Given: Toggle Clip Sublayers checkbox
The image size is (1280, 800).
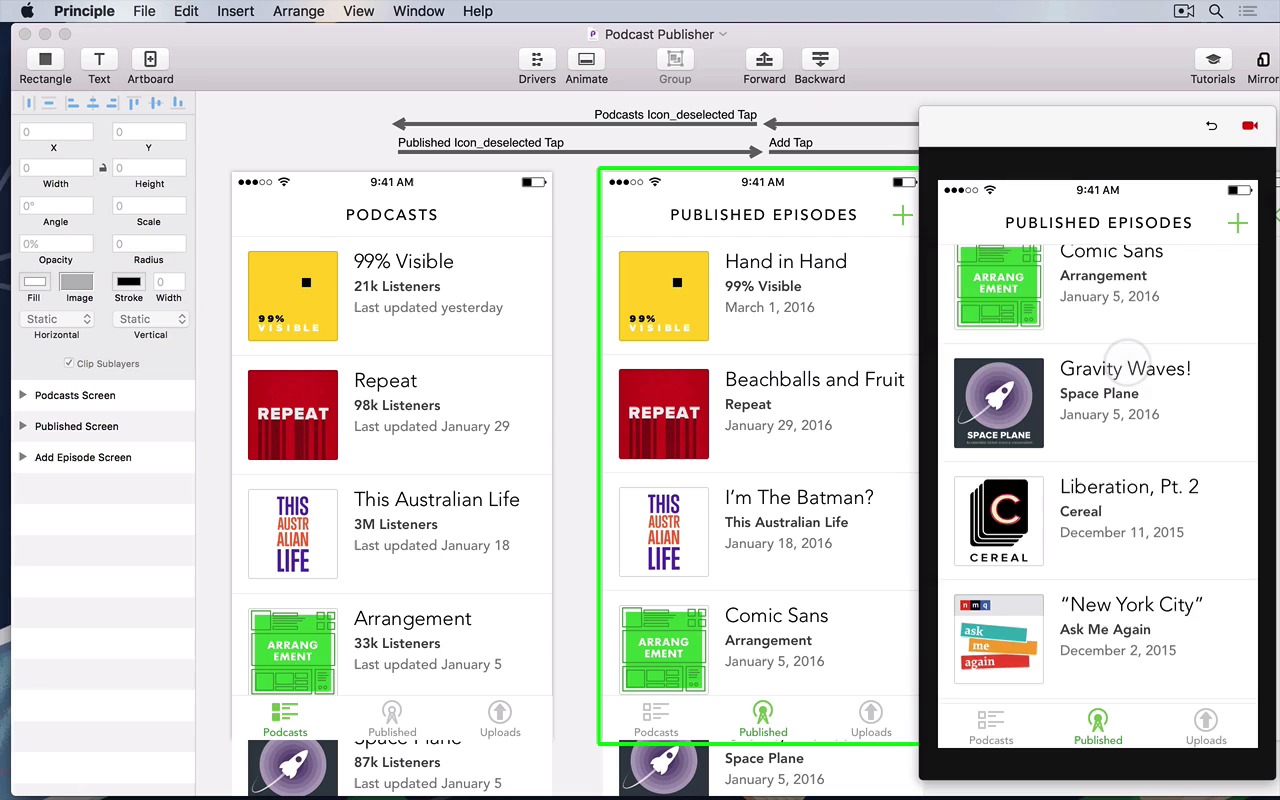Looking at the screenshot, I should 68,363.
